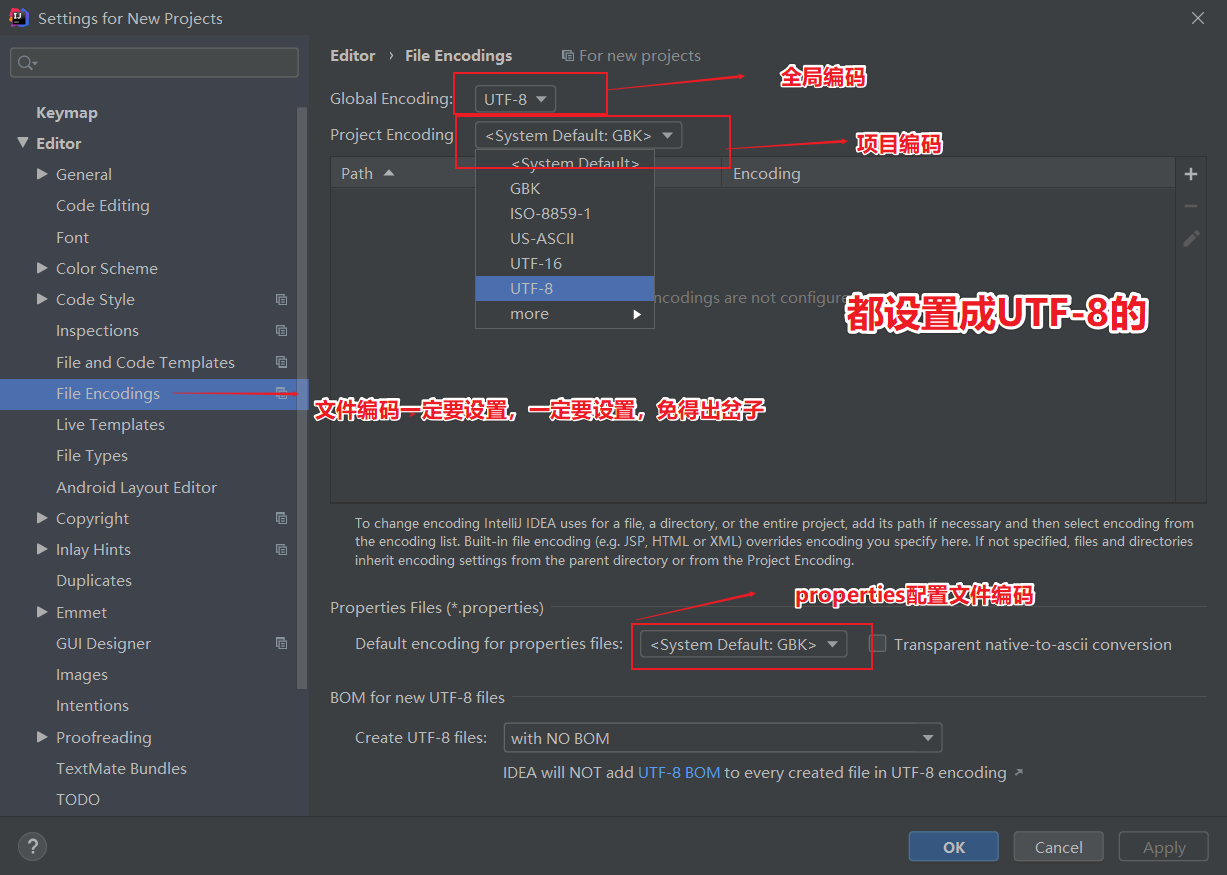Image resolution: width=1227 pixels, height=875 pixels.
Task: Expand the General tree node
Action: pyautogui.click(x=42, y=174)
